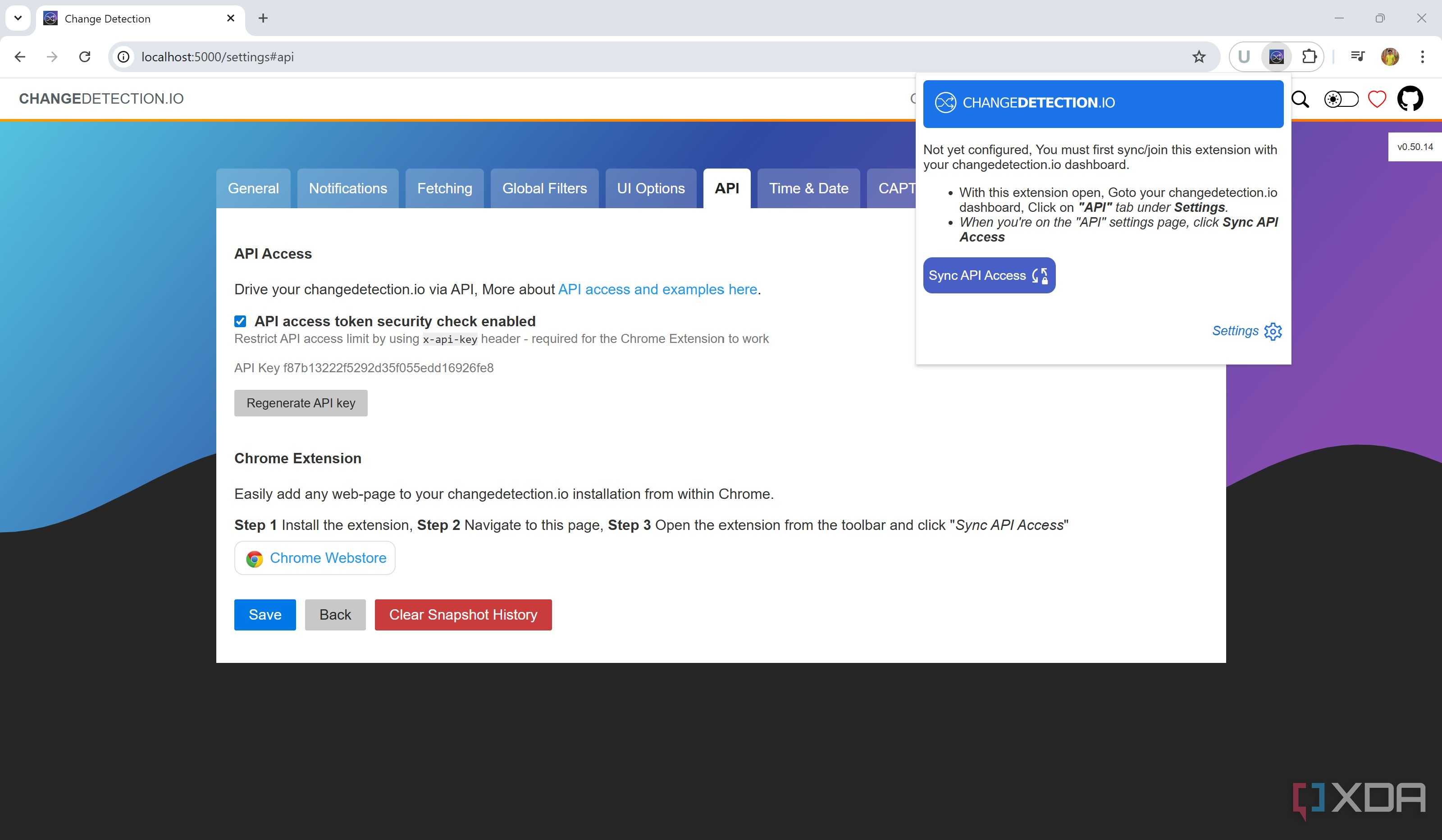Toggle dark mode switch
The height and width of the screenshot is (840, 1442).
[x=1342, y=99]
